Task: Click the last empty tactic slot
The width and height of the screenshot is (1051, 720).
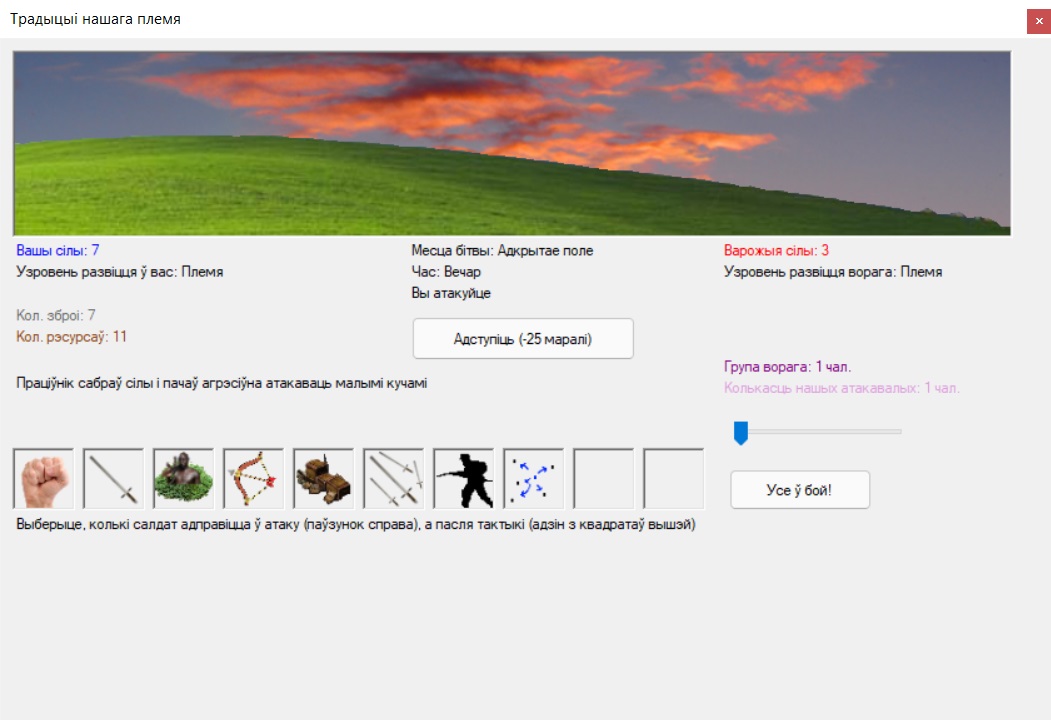Action: 674,479
